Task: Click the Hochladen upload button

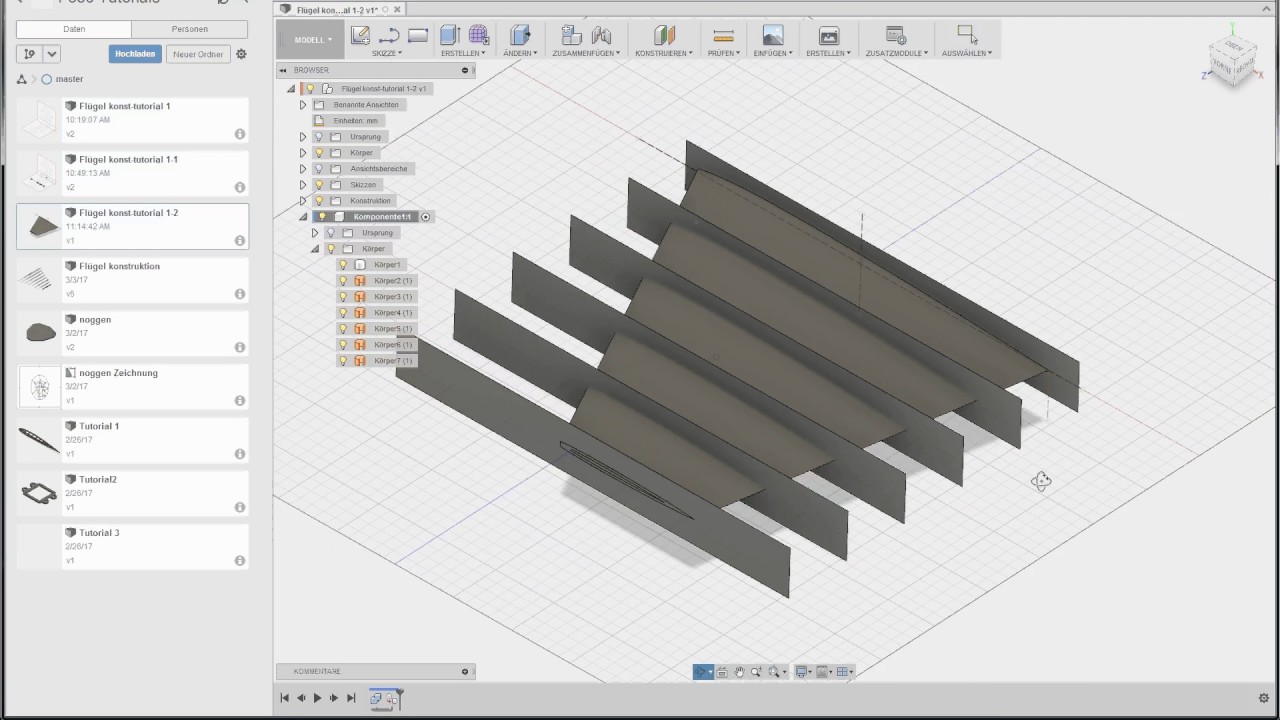Action: (135, 54)
